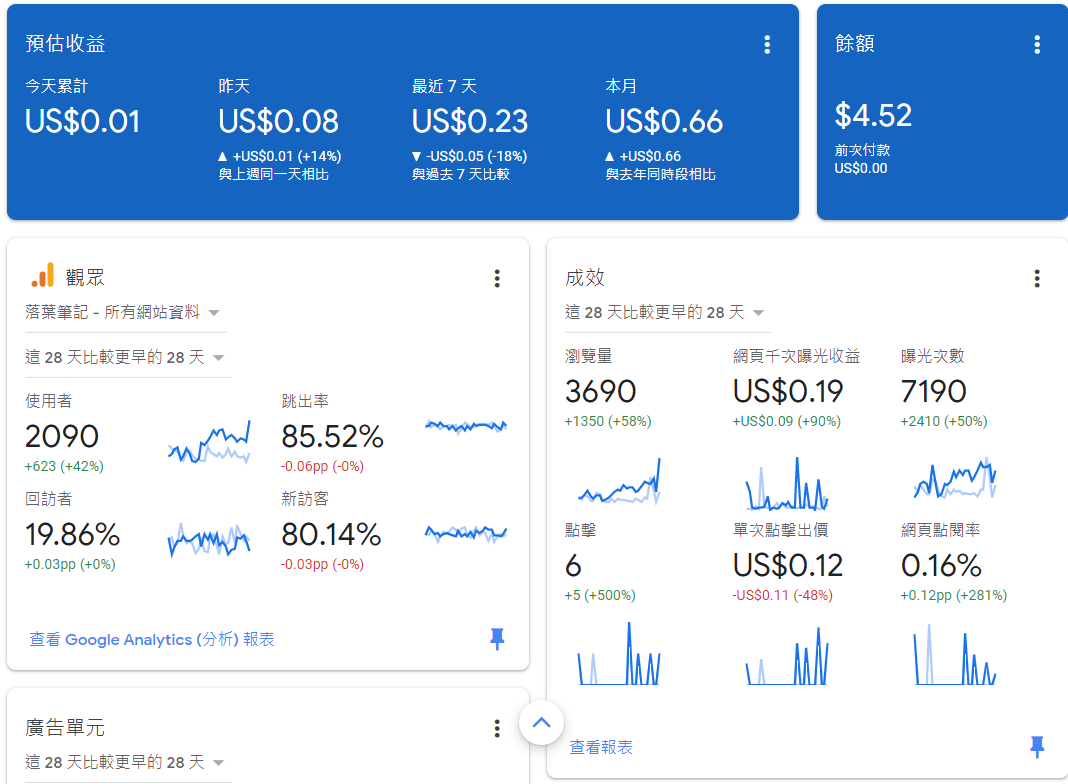The width and height of the screenshot is (1068, 784).
Task: Click the 餘額 amount $4.52
Action: [873, 115]
